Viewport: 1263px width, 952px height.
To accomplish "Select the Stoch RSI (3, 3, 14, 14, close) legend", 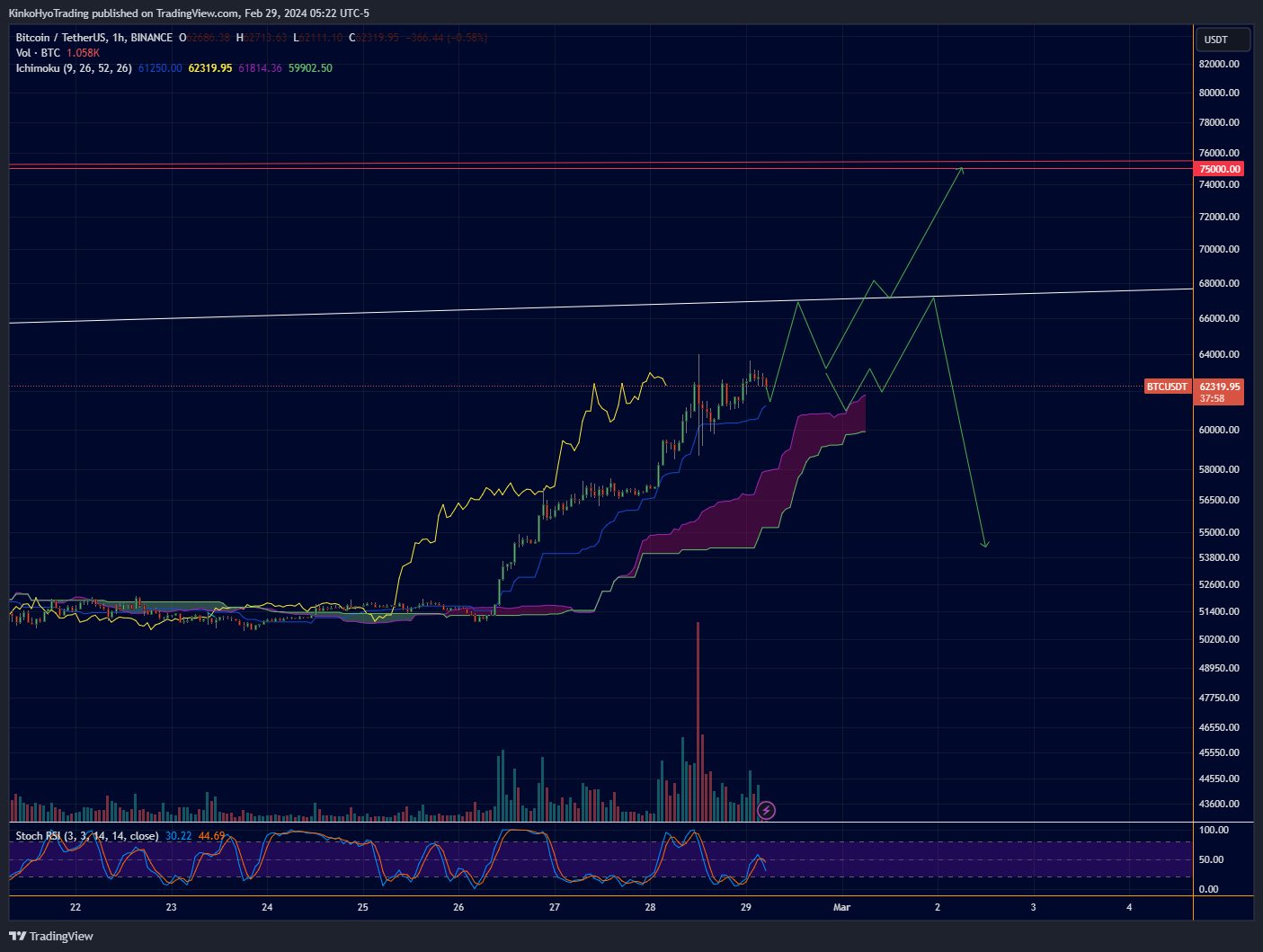I will pyautogui.click(x=87, y=836).
